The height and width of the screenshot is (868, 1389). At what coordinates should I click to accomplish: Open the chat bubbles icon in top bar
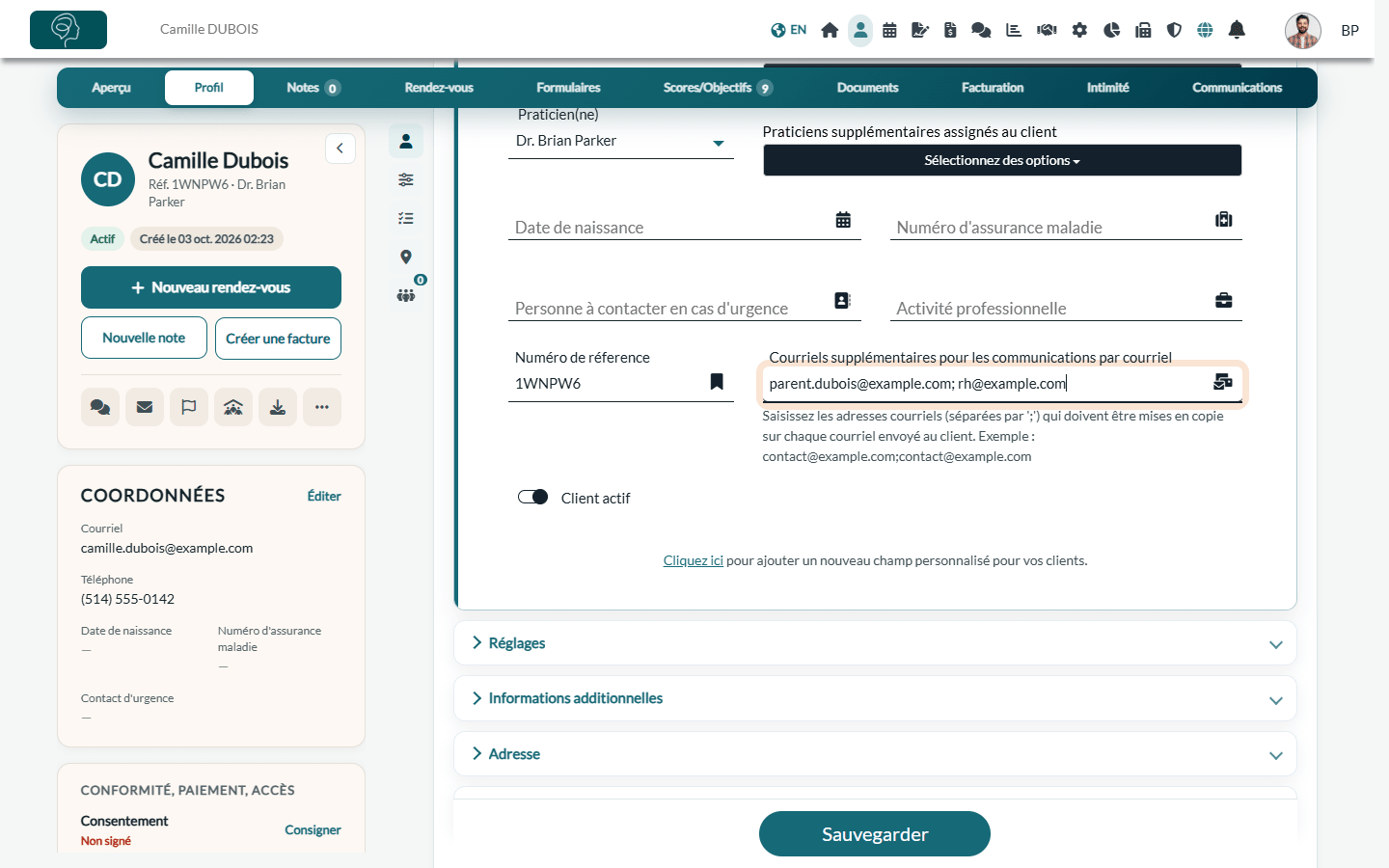click(x=981, y=30)
